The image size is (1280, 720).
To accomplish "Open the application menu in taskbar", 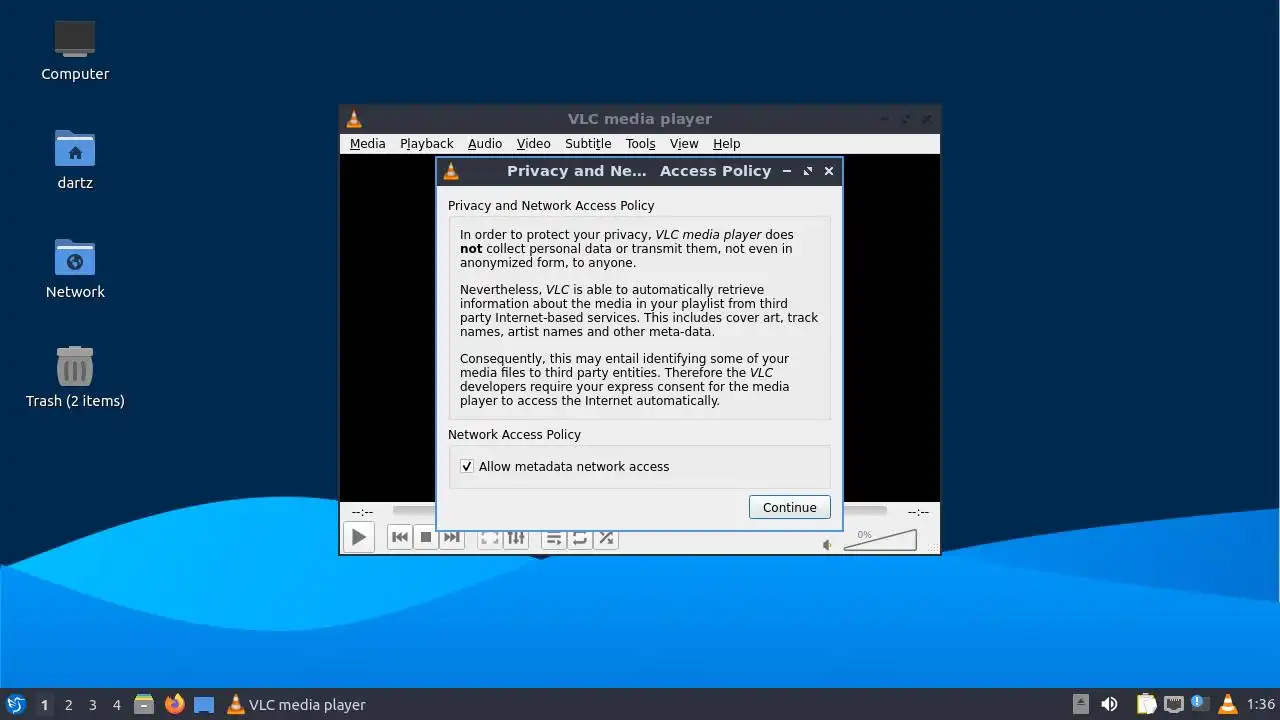I will [x=15, y=704].
